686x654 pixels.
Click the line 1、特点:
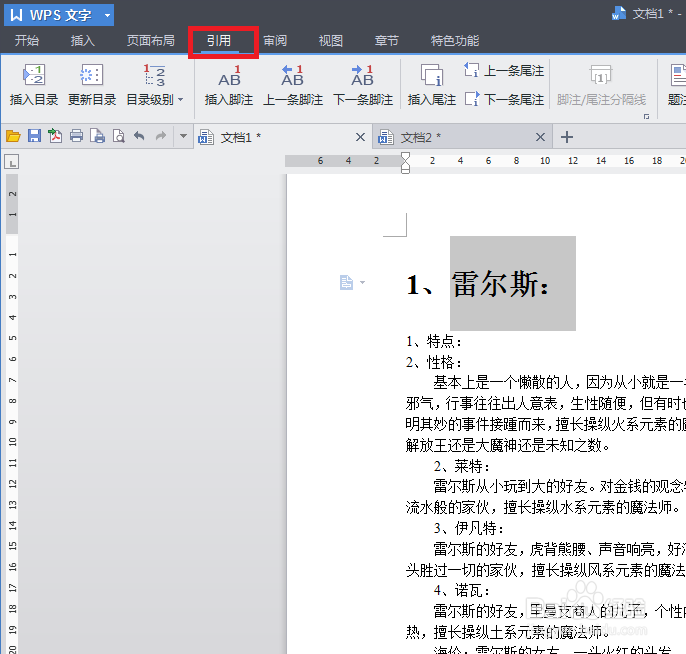click(x=433, y=341)
